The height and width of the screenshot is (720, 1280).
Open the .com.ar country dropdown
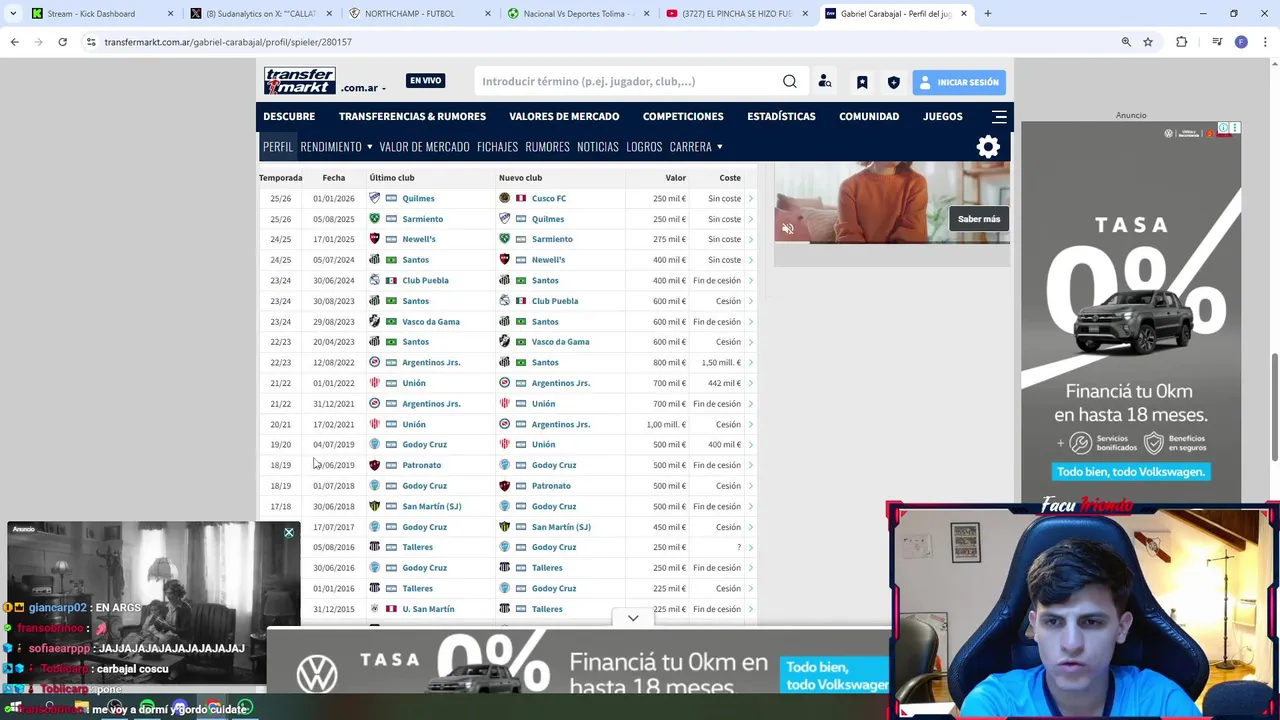tap(363, 88)
